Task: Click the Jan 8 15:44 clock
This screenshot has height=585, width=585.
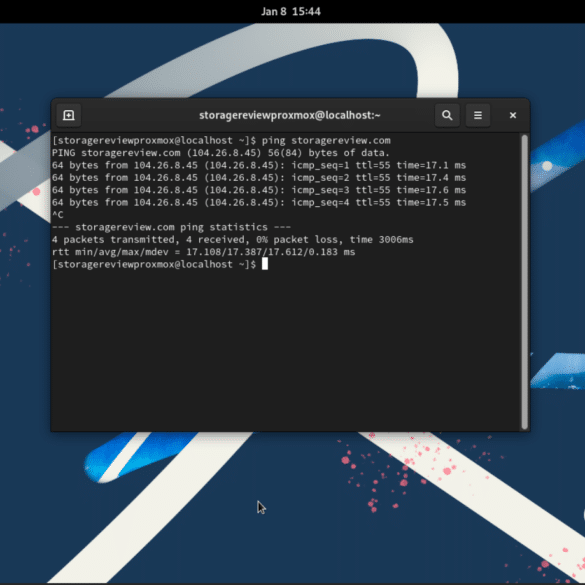Action: pos(291,12)
